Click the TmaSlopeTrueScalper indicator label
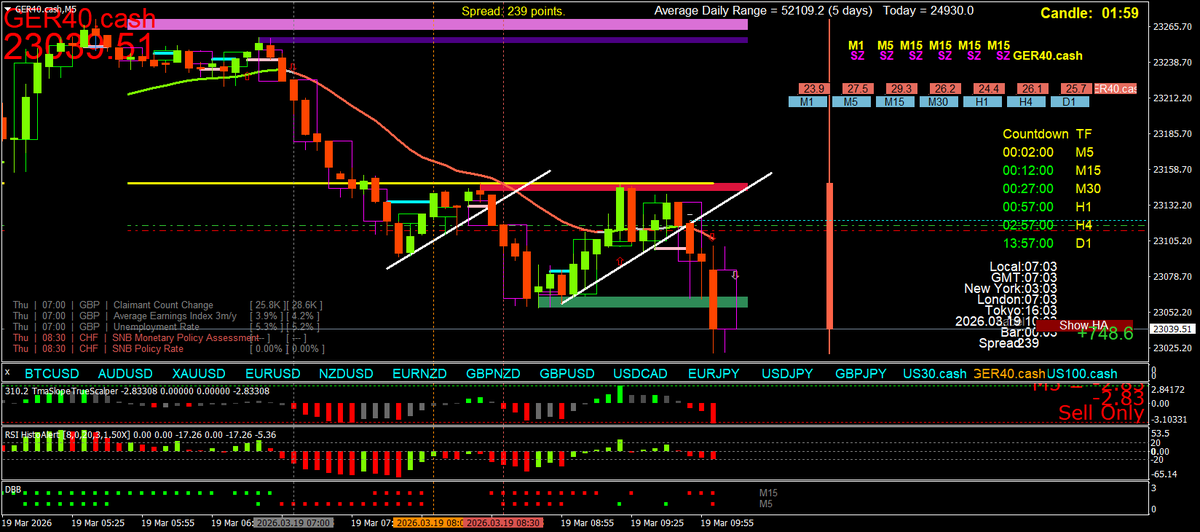The width and height of the screenshot is (1200, 532). click(x=136, y=390)
